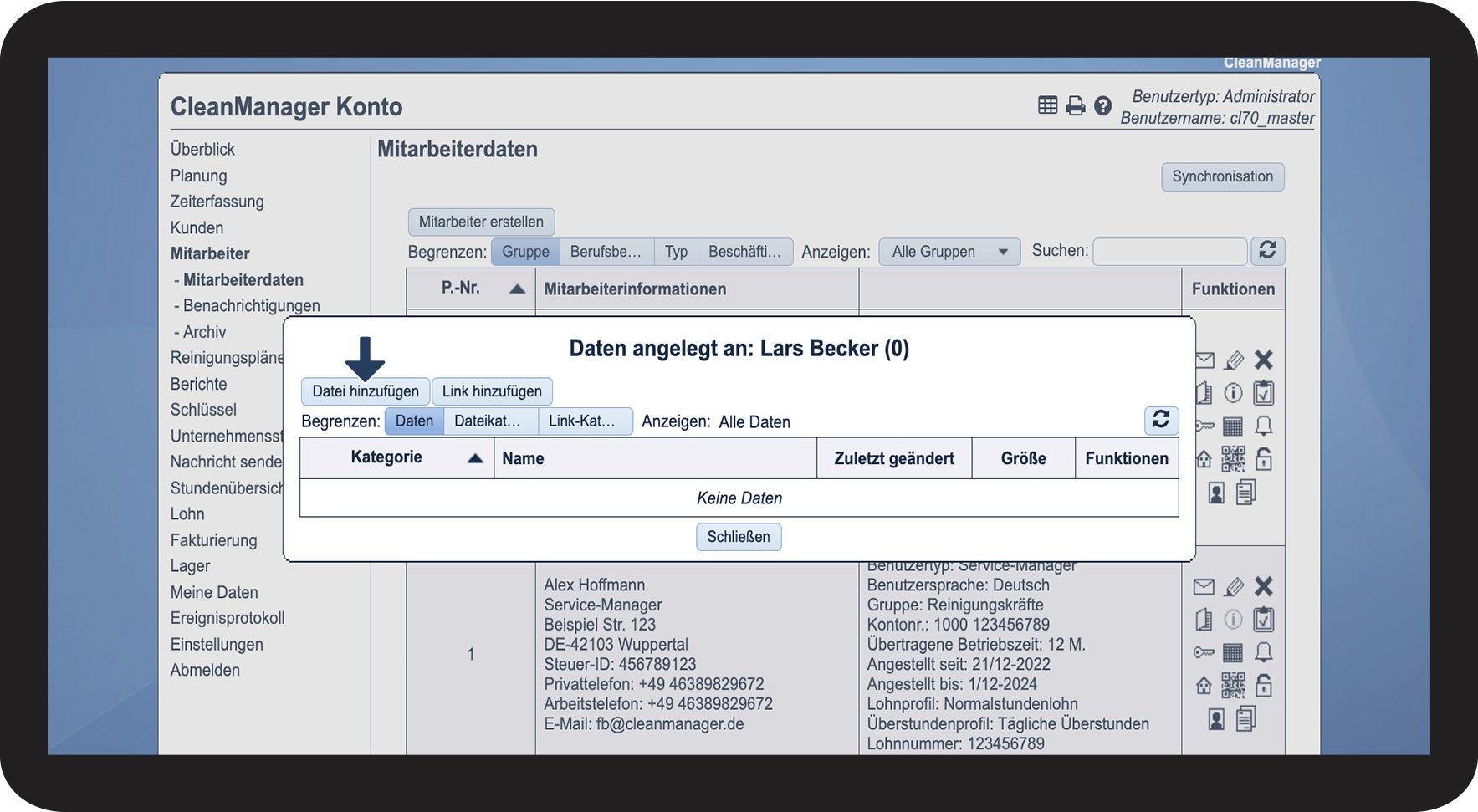Open the Alle Gruppen dropdown
The width and height of the screenshot is (1478, 812).
(949, 252)
